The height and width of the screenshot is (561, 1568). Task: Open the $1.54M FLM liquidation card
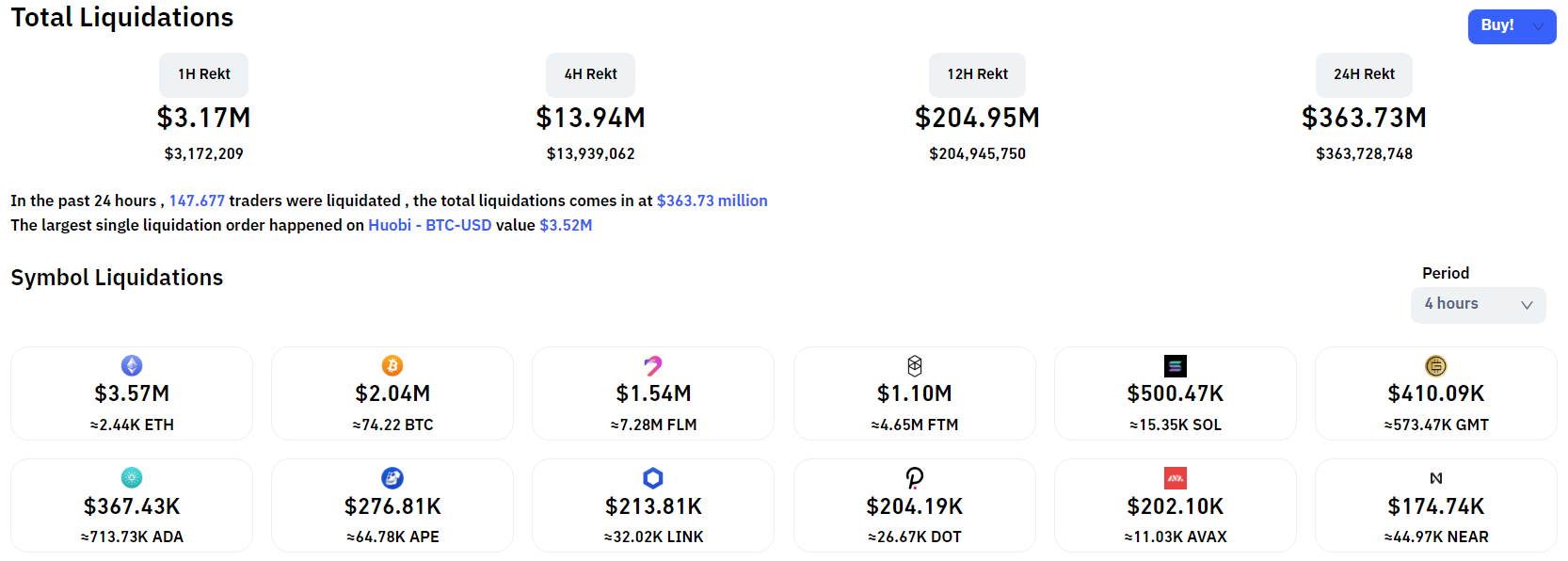[653, 395]
